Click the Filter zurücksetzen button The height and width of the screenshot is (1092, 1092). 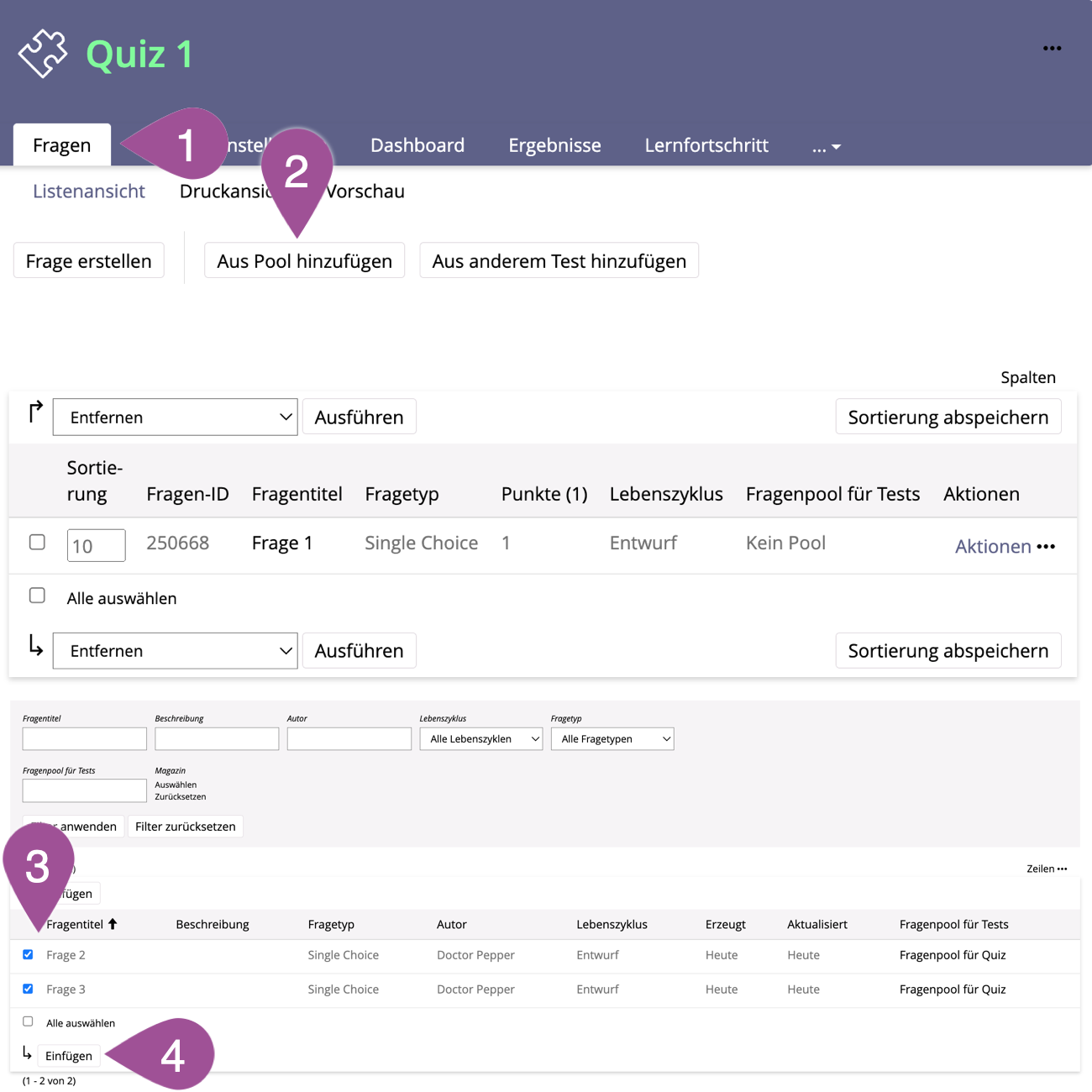click(185, 827)
